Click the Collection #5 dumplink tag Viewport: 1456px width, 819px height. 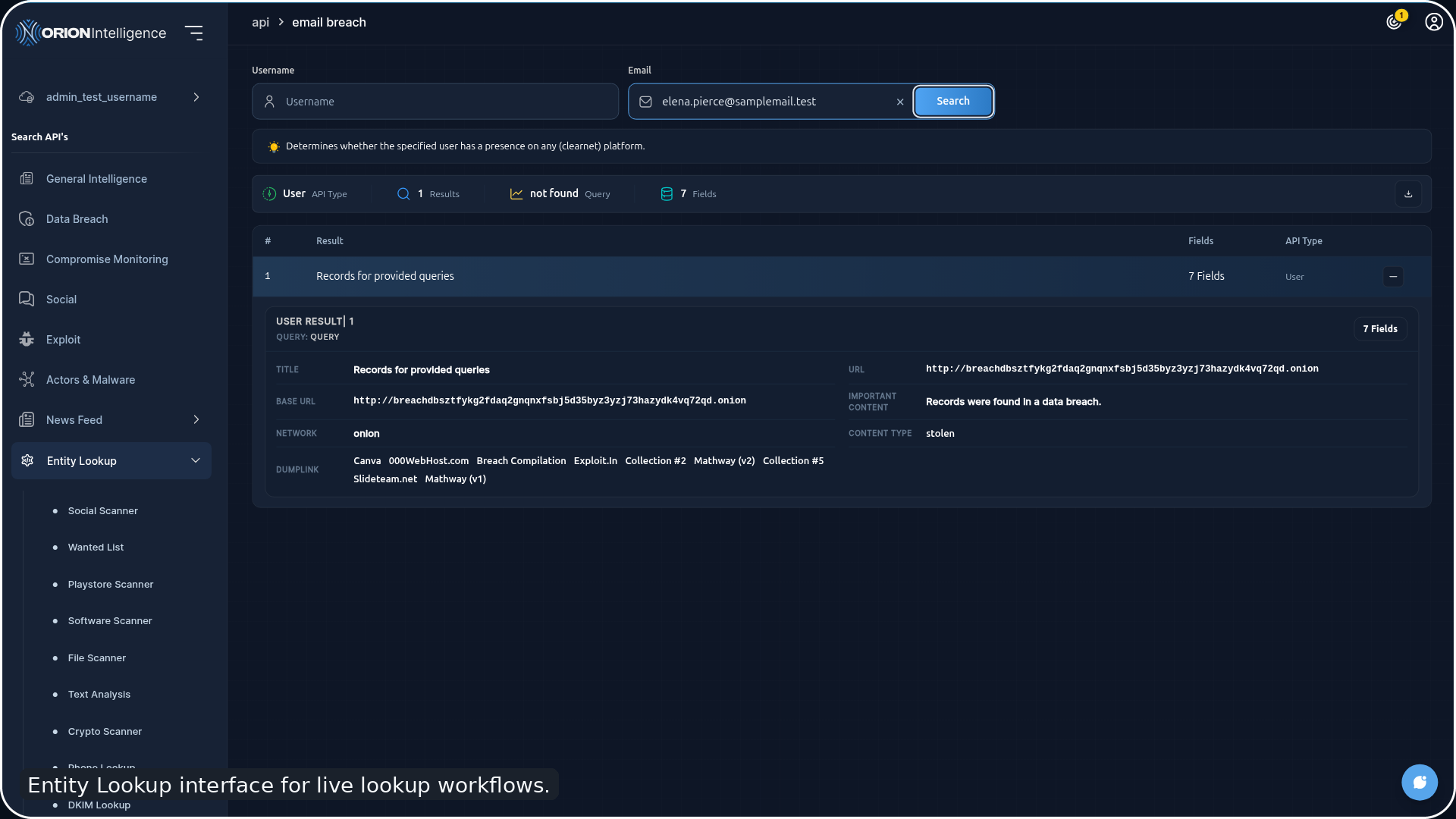point(793,461)
